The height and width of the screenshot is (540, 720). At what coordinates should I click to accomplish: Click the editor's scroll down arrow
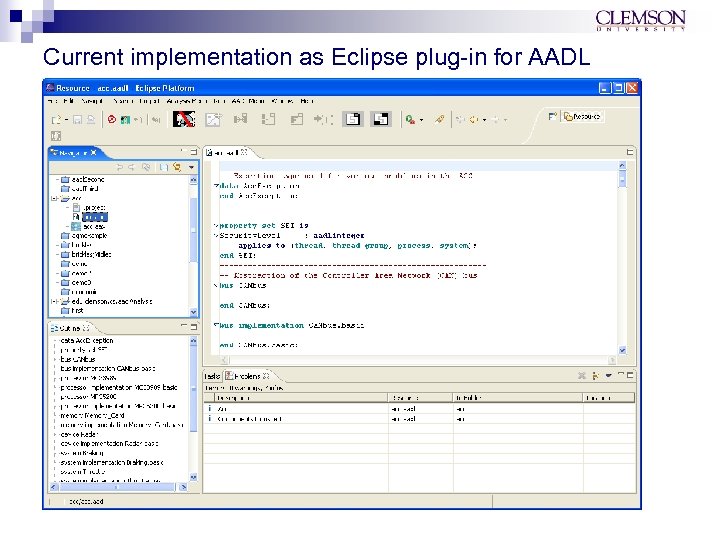pos(622,350)
